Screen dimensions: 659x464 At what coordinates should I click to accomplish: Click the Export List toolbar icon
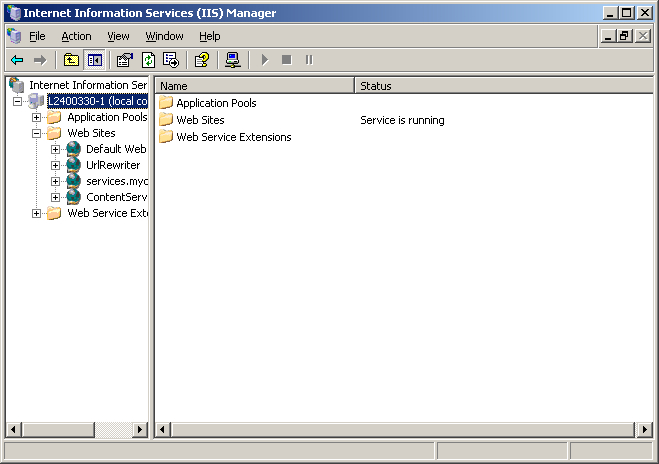(171, 60)
